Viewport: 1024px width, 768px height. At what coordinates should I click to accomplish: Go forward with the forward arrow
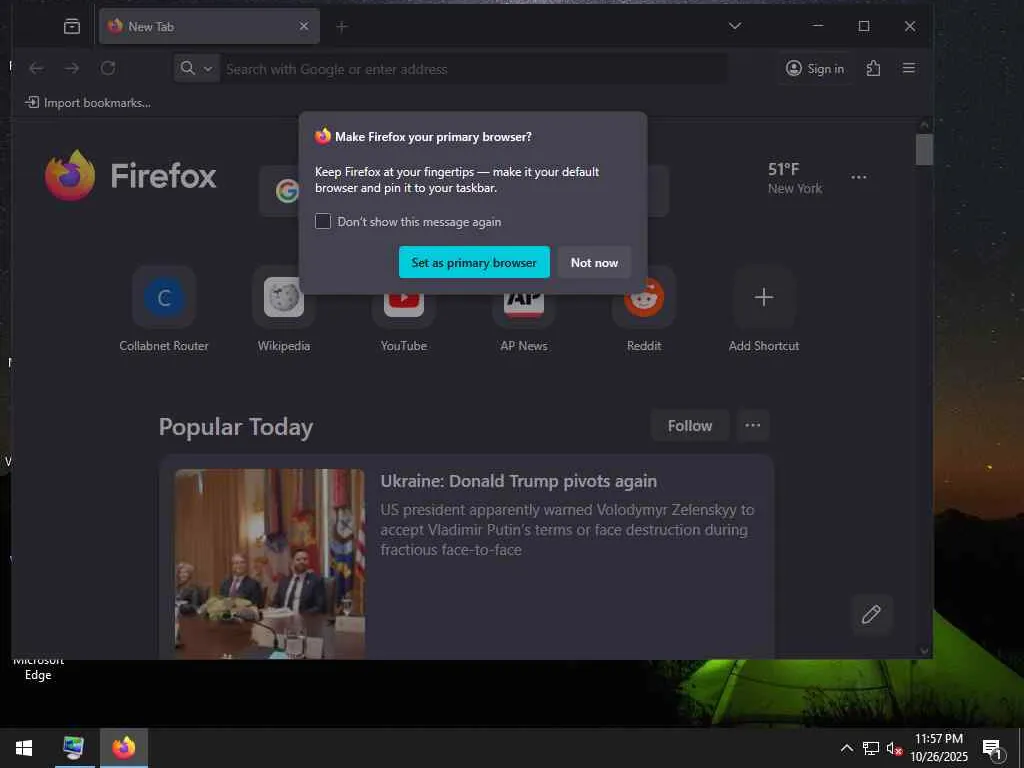(72, 68)
